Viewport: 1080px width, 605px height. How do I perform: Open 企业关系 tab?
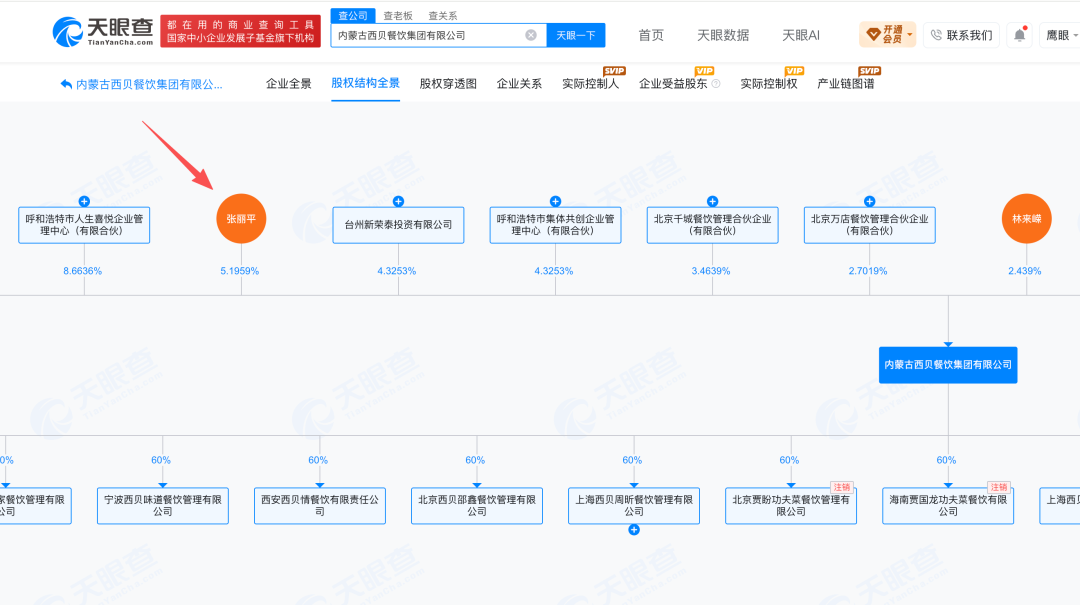click(519, 83)
